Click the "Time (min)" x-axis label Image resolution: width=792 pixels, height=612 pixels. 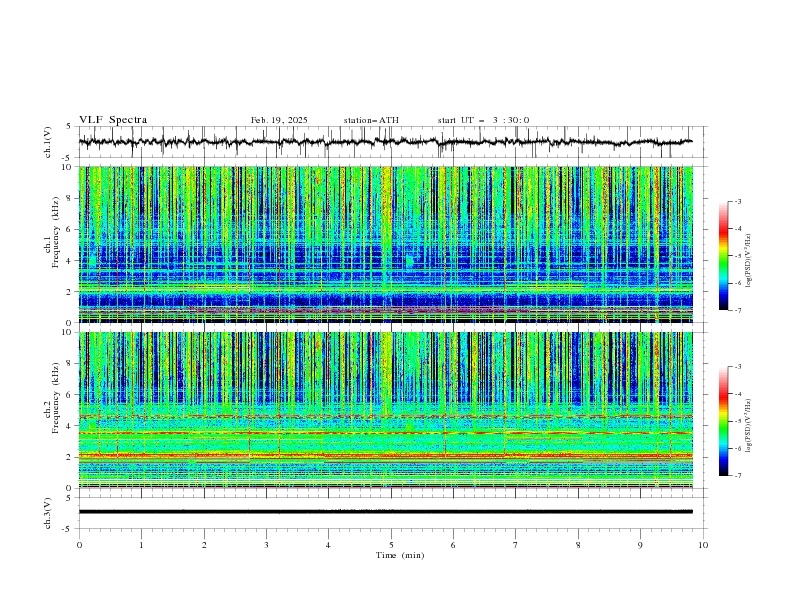[x=400, y=555]
